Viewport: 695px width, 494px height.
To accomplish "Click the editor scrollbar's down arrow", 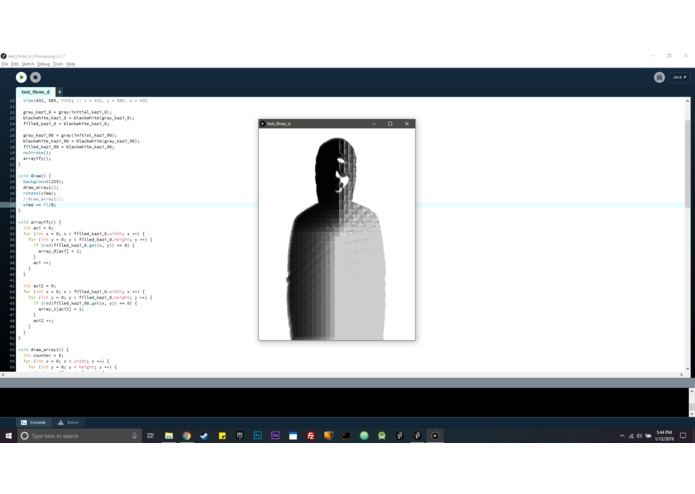I will (x=687, y=369).
